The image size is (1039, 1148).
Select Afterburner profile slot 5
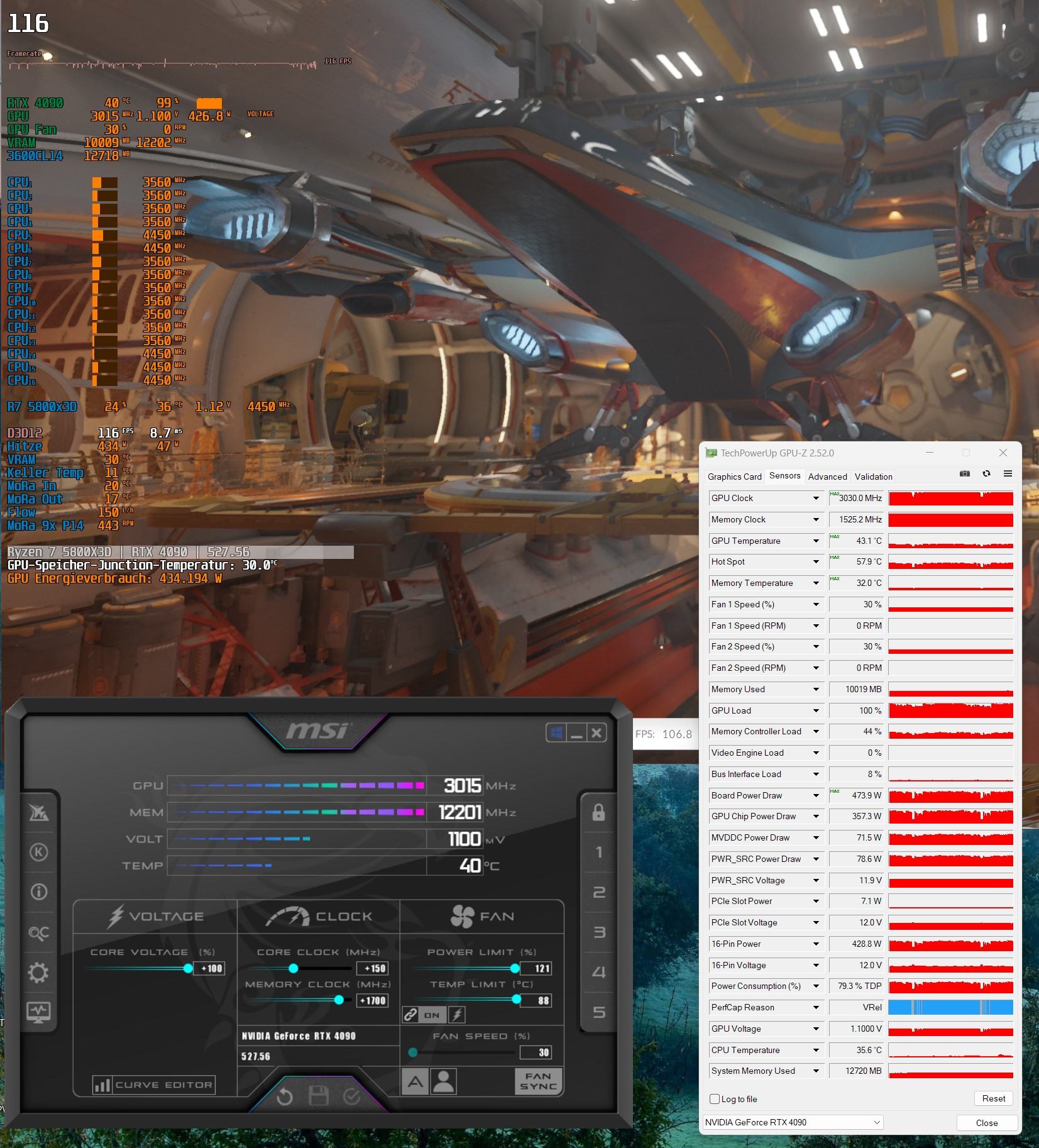(x=599, y=1012)
